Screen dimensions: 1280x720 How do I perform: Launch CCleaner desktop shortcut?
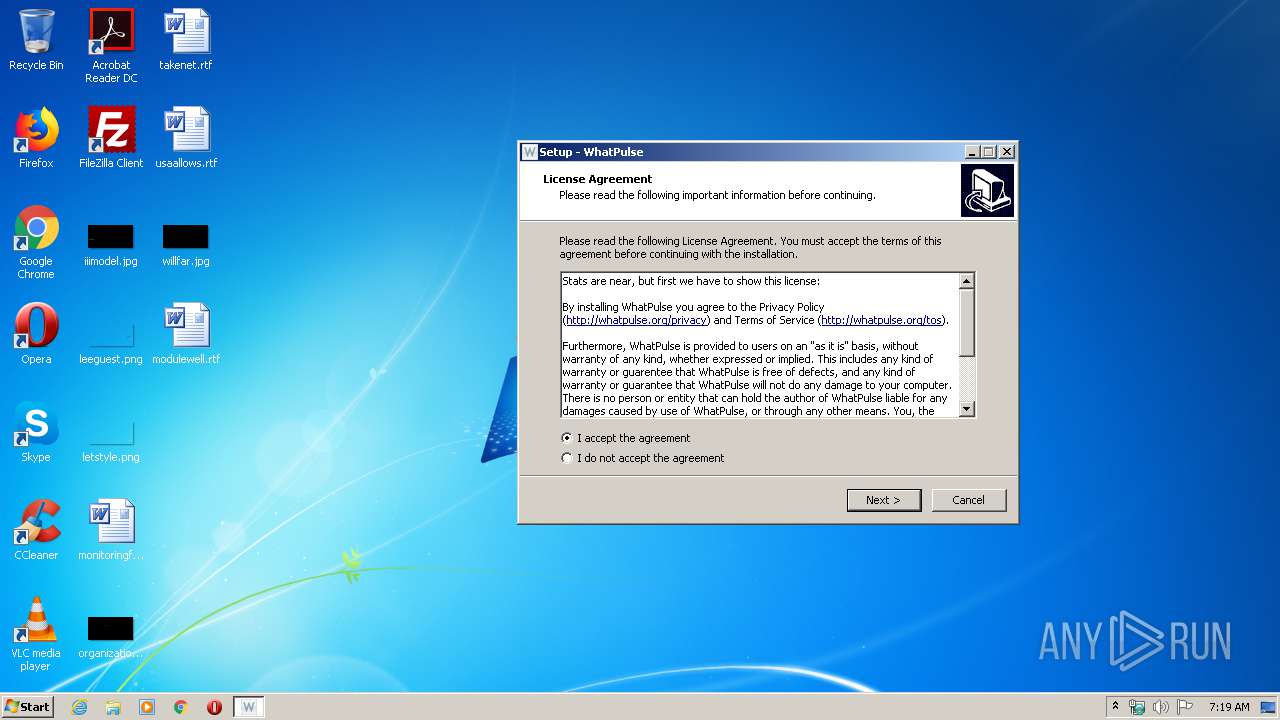pos(36,530)
